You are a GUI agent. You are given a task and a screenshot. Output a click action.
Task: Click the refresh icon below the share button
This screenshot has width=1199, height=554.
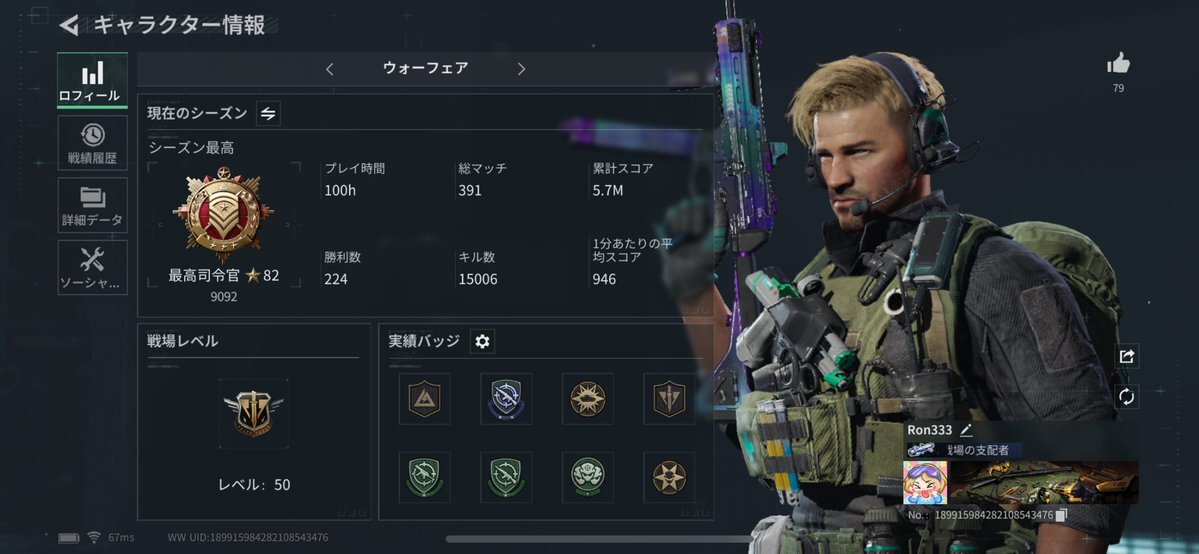tap(1126, 396)
